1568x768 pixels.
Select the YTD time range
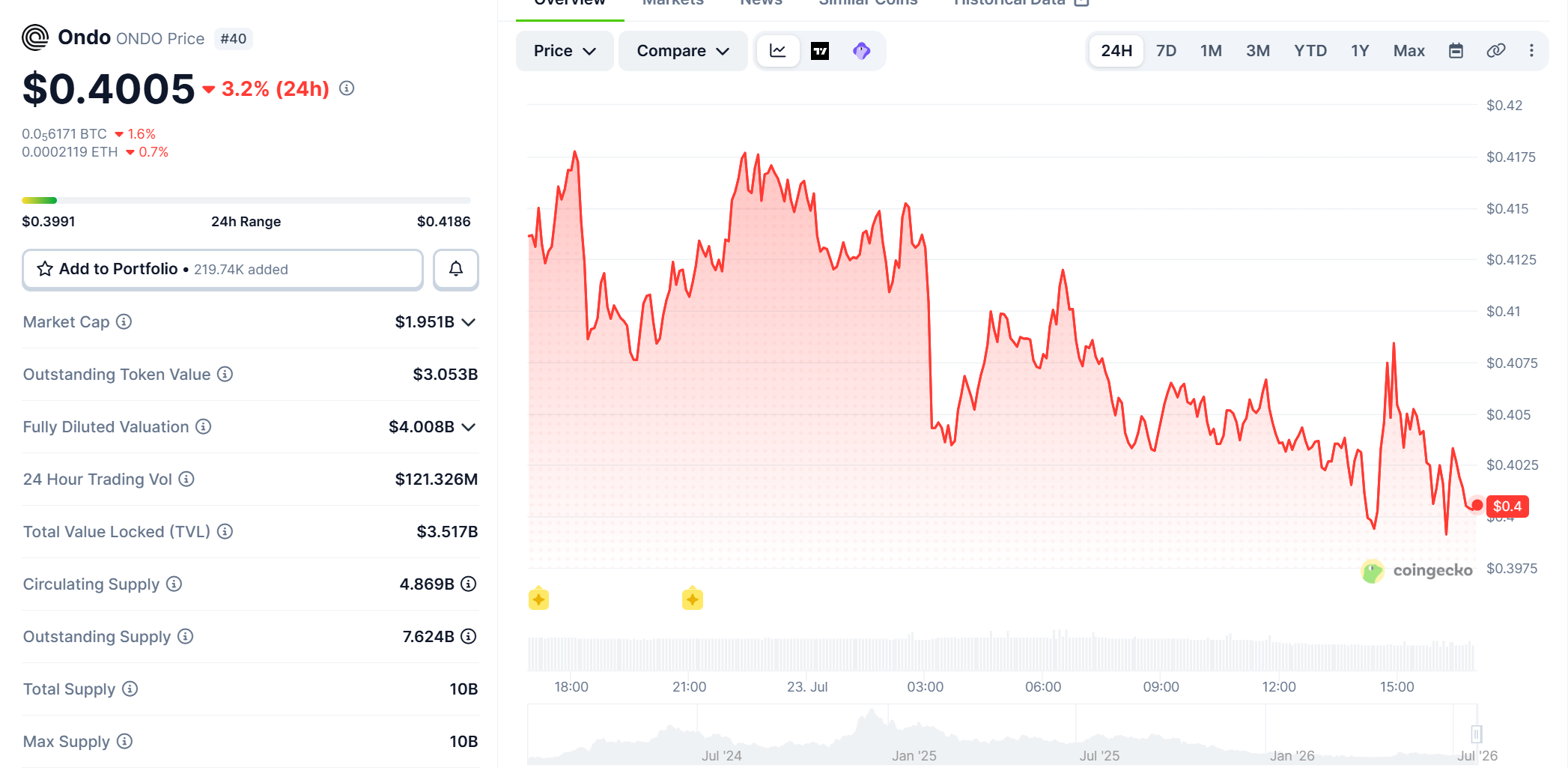[x=1310, y=51]
